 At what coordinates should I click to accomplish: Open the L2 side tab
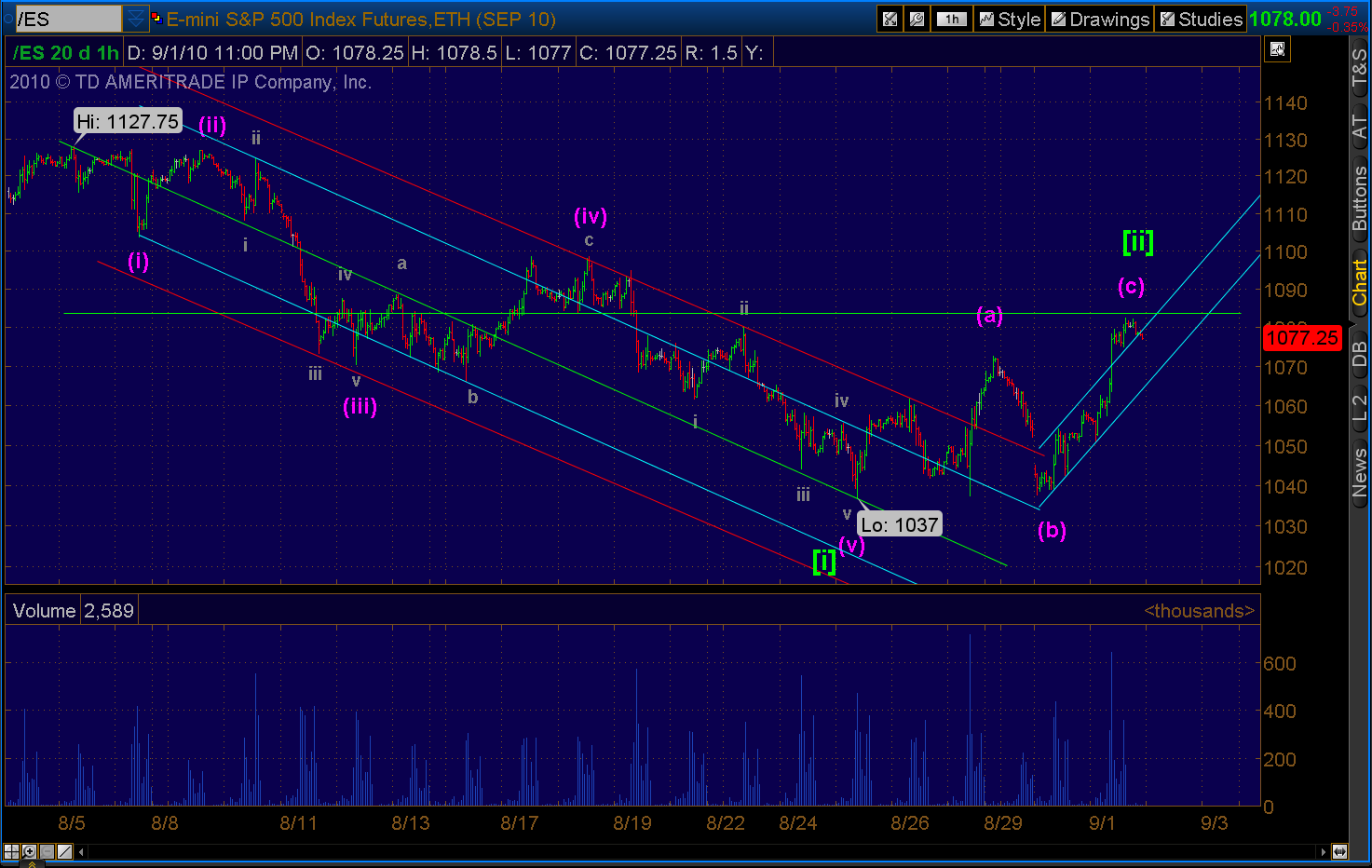point(1360,410)
